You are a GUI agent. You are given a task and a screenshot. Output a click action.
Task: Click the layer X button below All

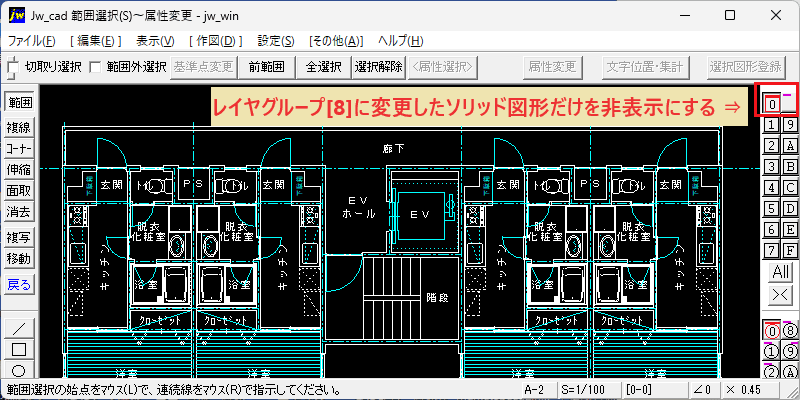pos(781,294)
